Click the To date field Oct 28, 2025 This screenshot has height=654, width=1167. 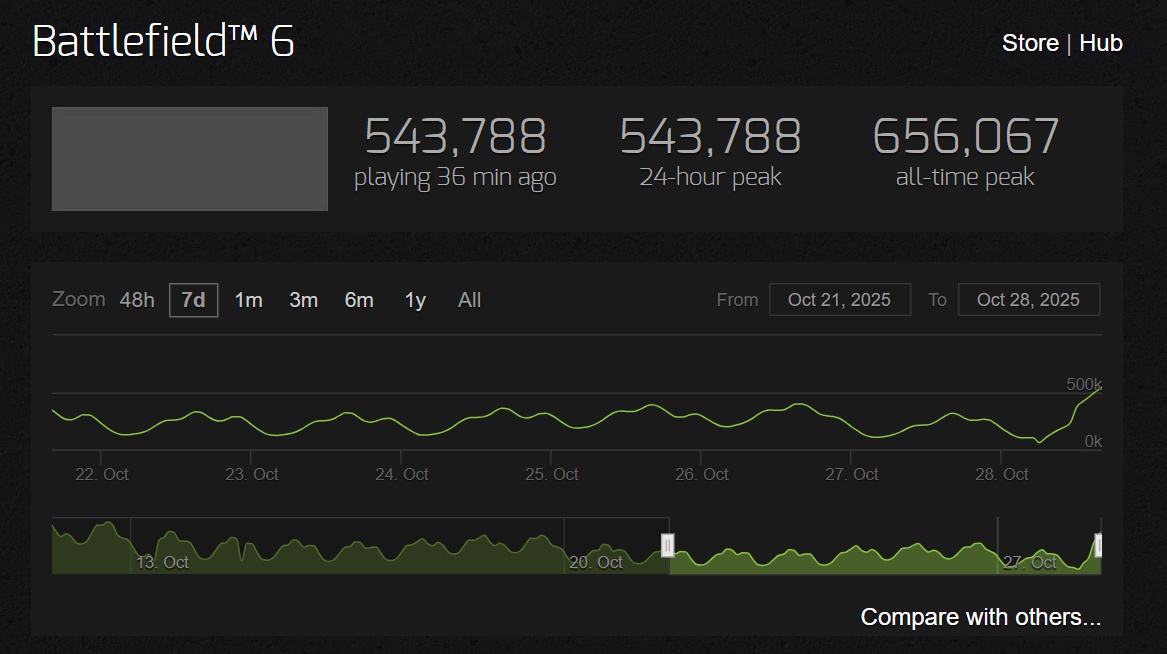pos(1029,300)
